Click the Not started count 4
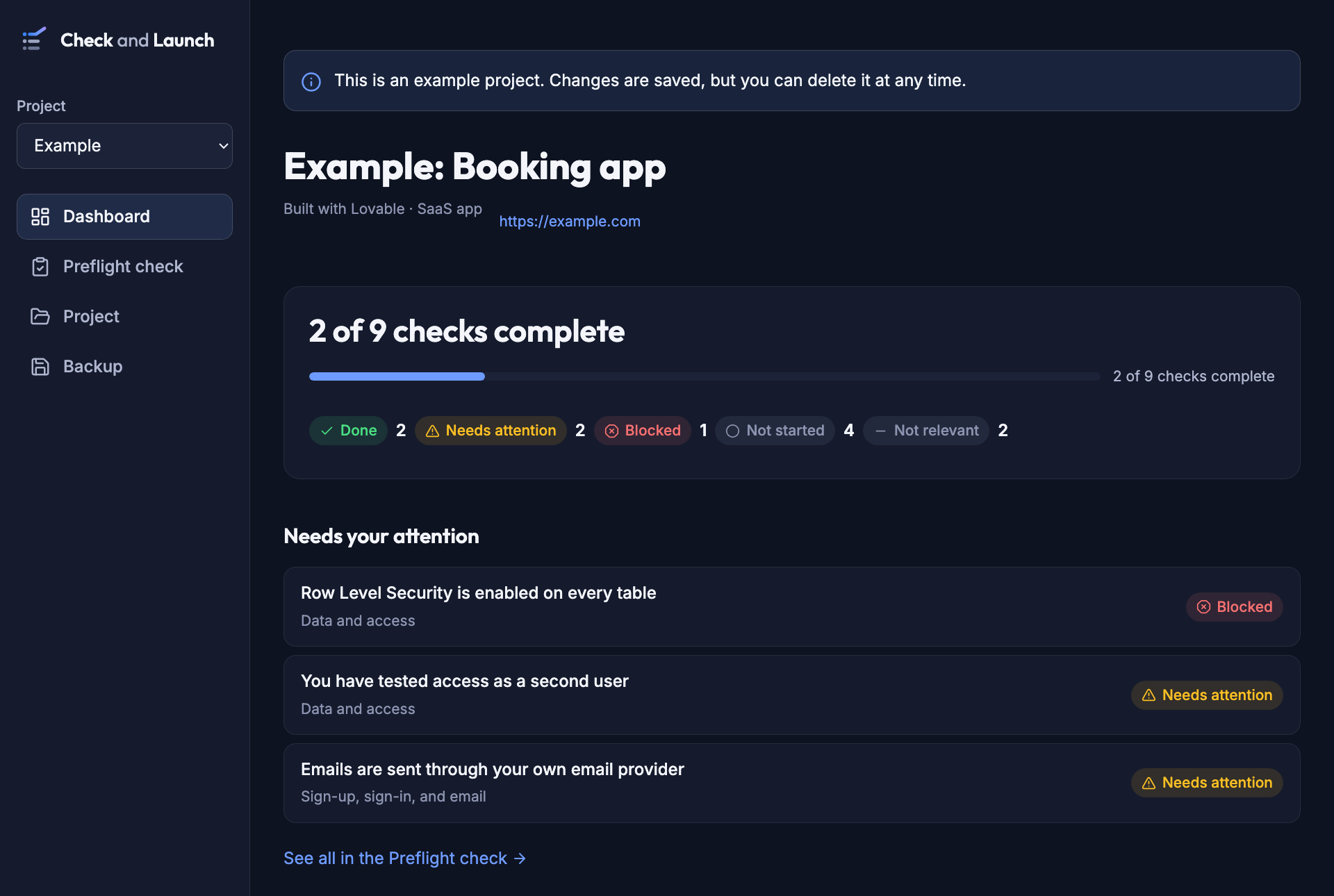Screen dimensions: 1334x896 pyautogui.click(x=849, y=431)
